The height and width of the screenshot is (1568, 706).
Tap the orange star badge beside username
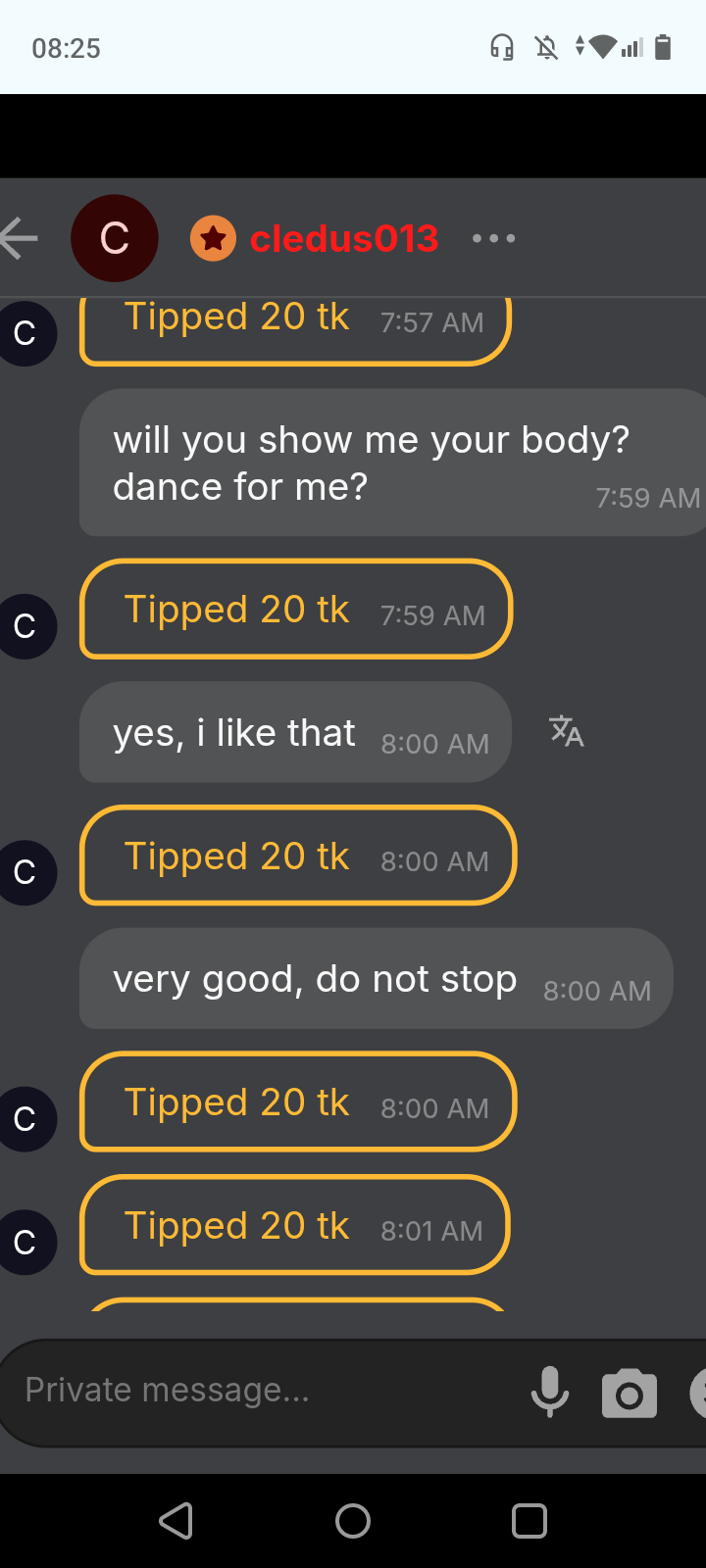(213, 238)
